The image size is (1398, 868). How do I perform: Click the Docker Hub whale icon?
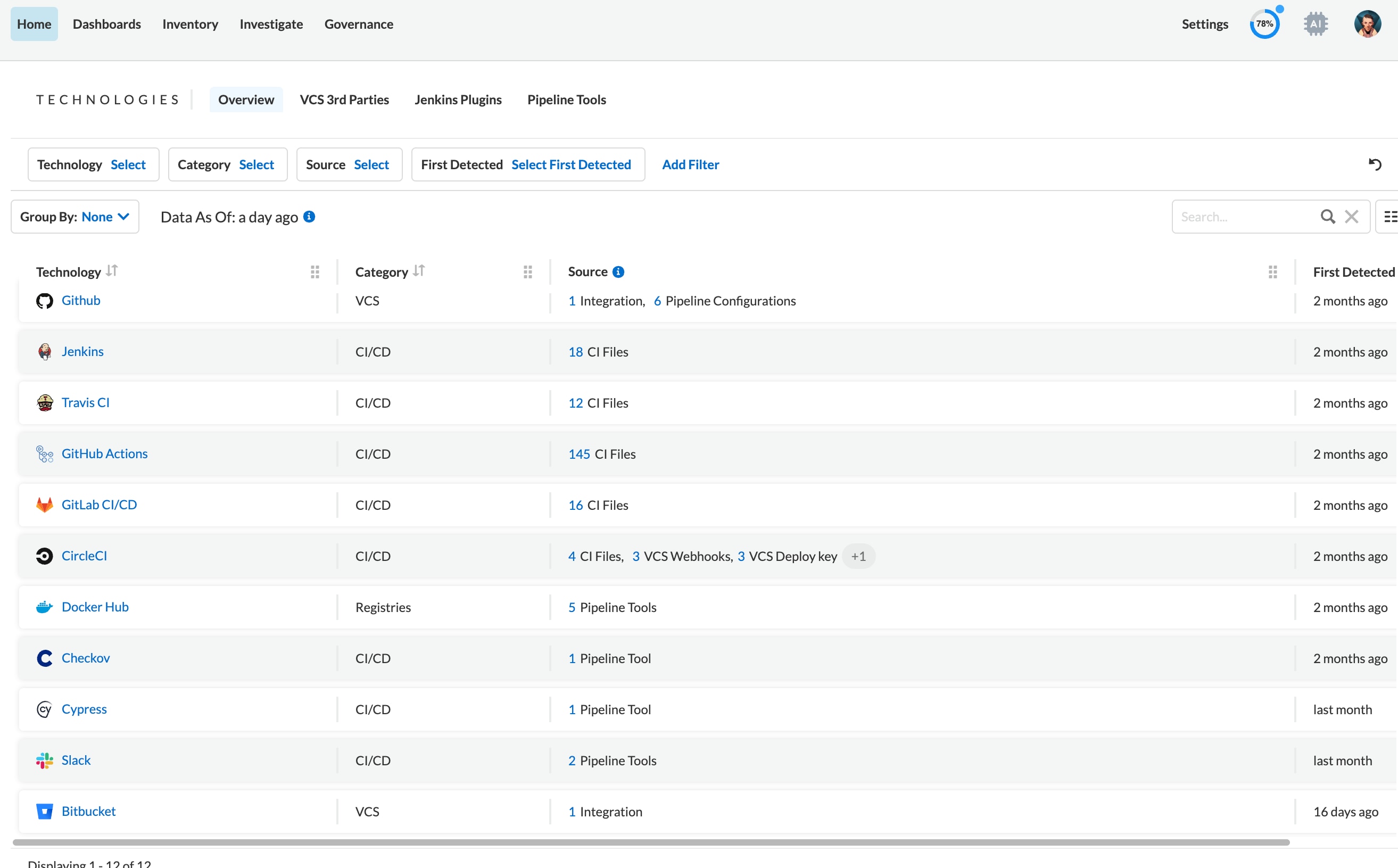click(44, 607)
